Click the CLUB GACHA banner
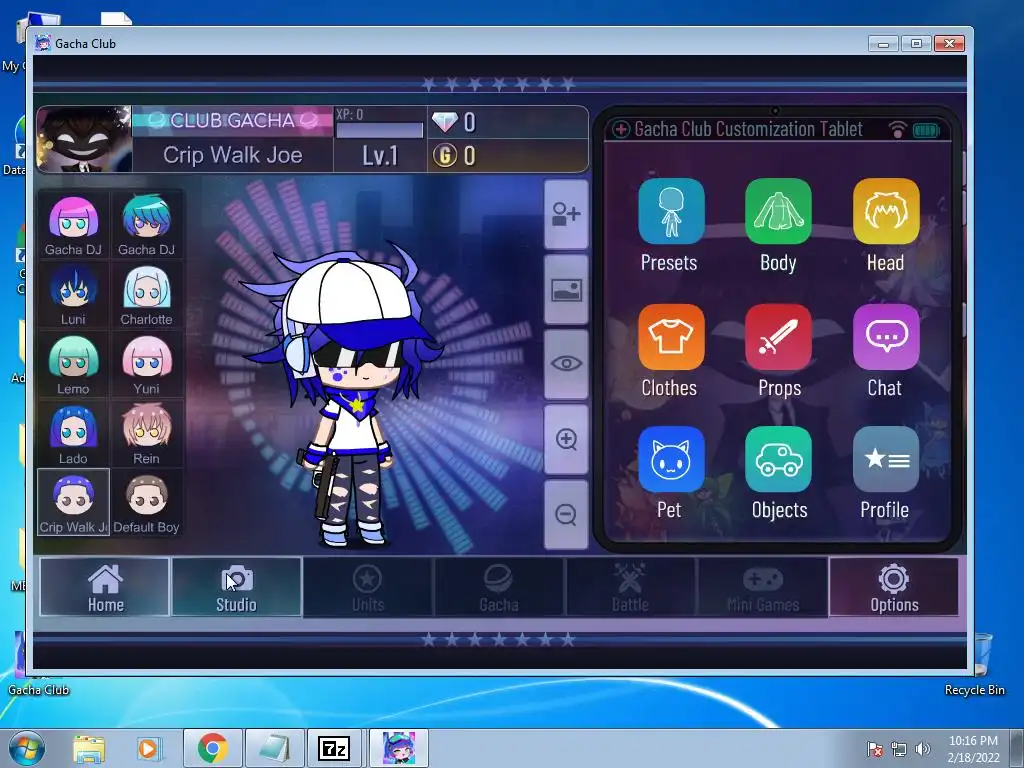The height and width of the screenshot is (768, 1024). coord(232,121)
